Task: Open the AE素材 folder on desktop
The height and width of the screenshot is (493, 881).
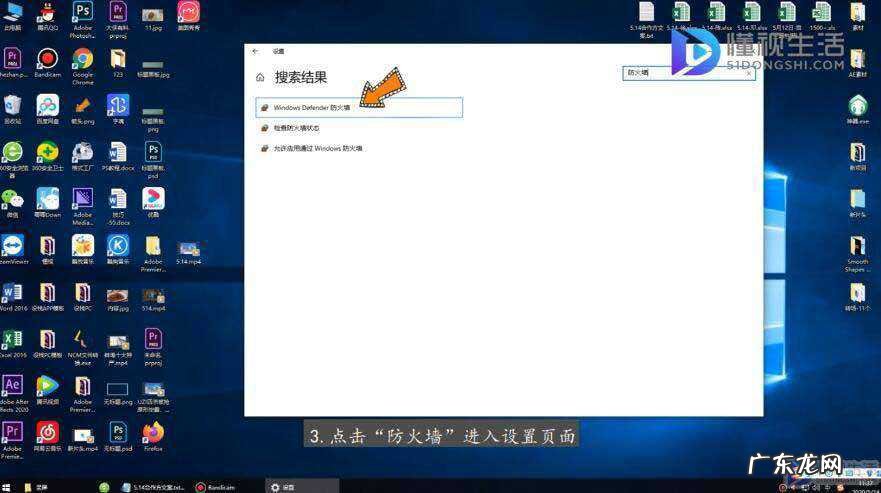Action: pyautogui.click(x=857, y=63)
